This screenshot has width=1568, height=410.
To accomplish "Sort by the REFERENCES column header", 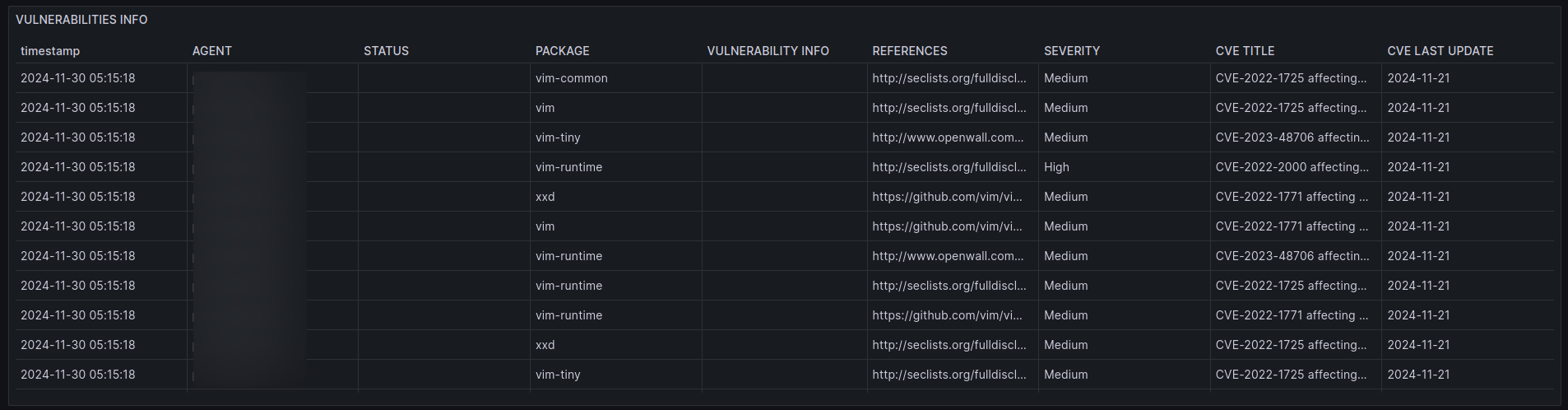I will 909,51.
